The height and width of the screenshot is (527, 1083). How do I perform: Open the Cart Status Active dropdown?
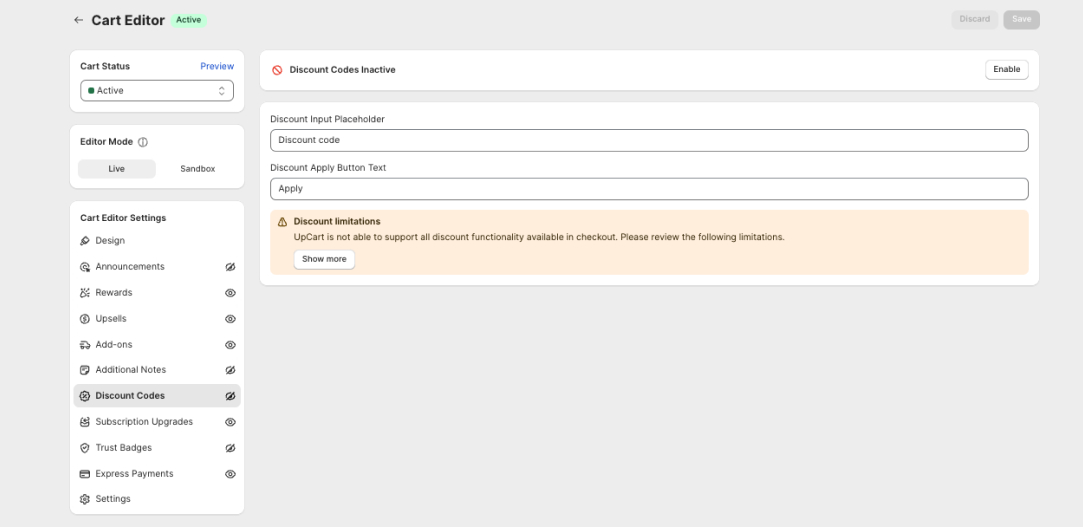[157, 91]
